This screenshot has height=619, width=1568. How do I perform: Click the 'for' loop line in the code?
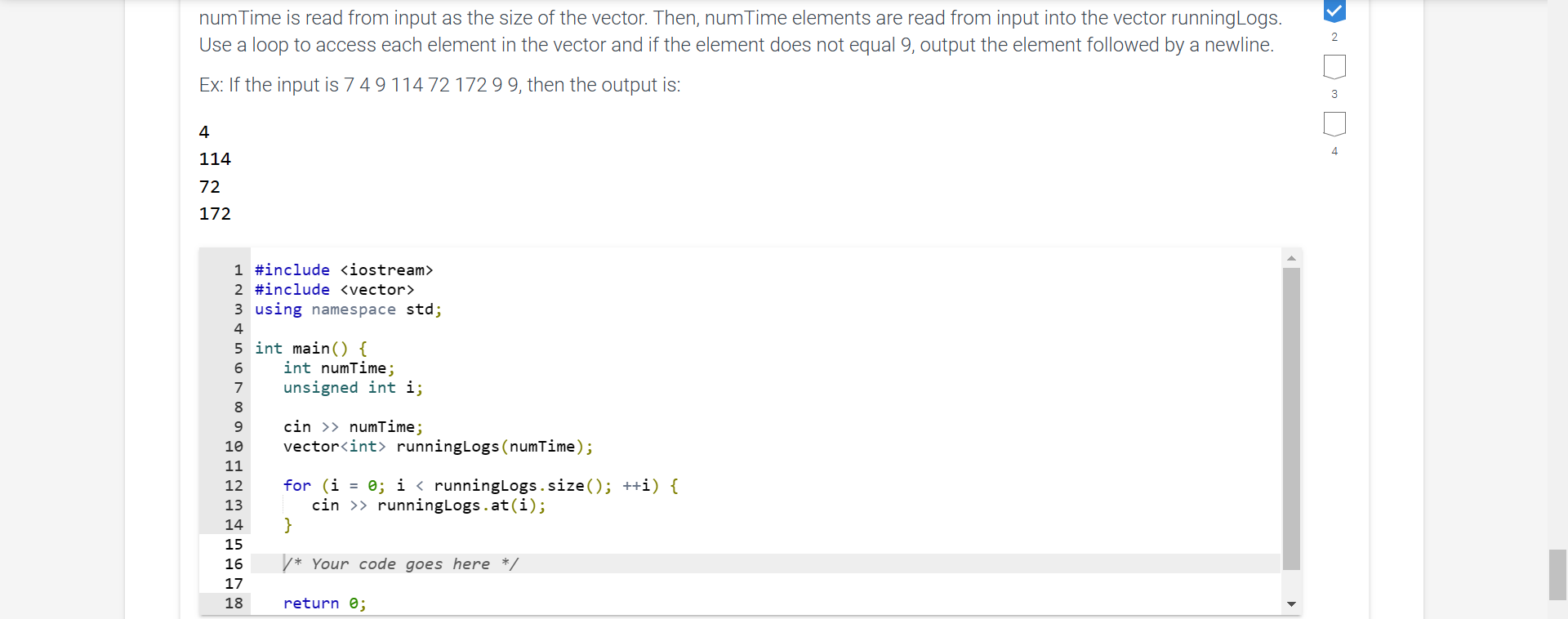[x=481, y=485]
